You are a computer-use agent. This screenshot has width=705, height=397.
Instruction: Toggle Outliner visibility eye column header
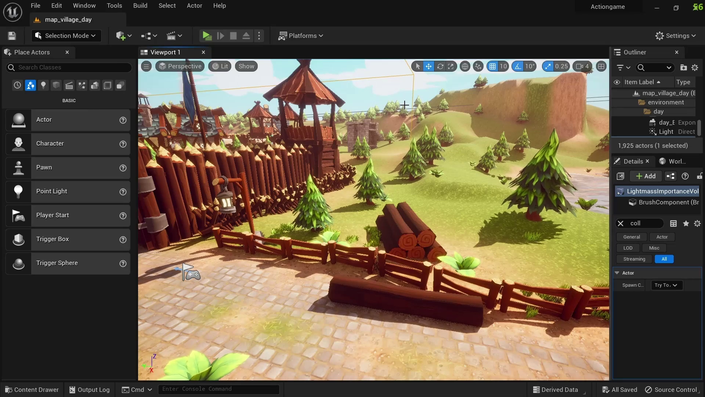(x=617, y=82)
